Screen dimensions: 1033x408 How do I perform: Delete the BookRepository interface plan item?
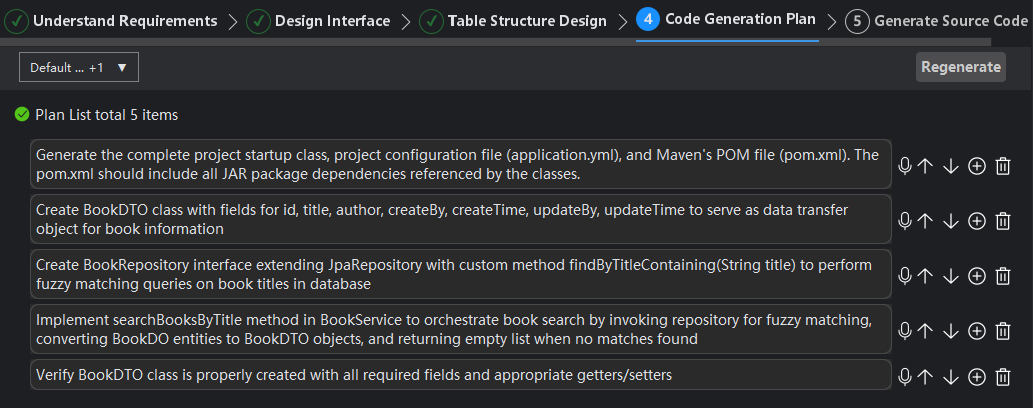click(x=1003, y=276)
